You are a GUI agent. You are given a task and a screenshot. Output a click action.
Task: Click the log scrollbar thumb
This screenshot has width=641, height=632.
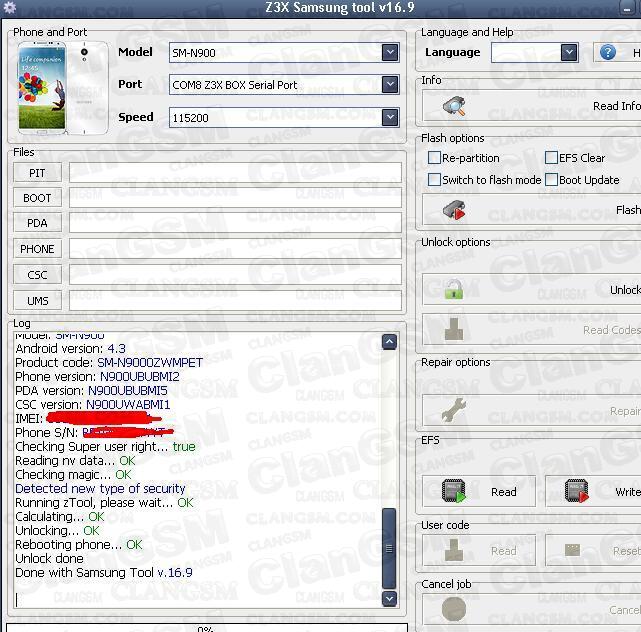pyautogui.click(x=389, y=549)
